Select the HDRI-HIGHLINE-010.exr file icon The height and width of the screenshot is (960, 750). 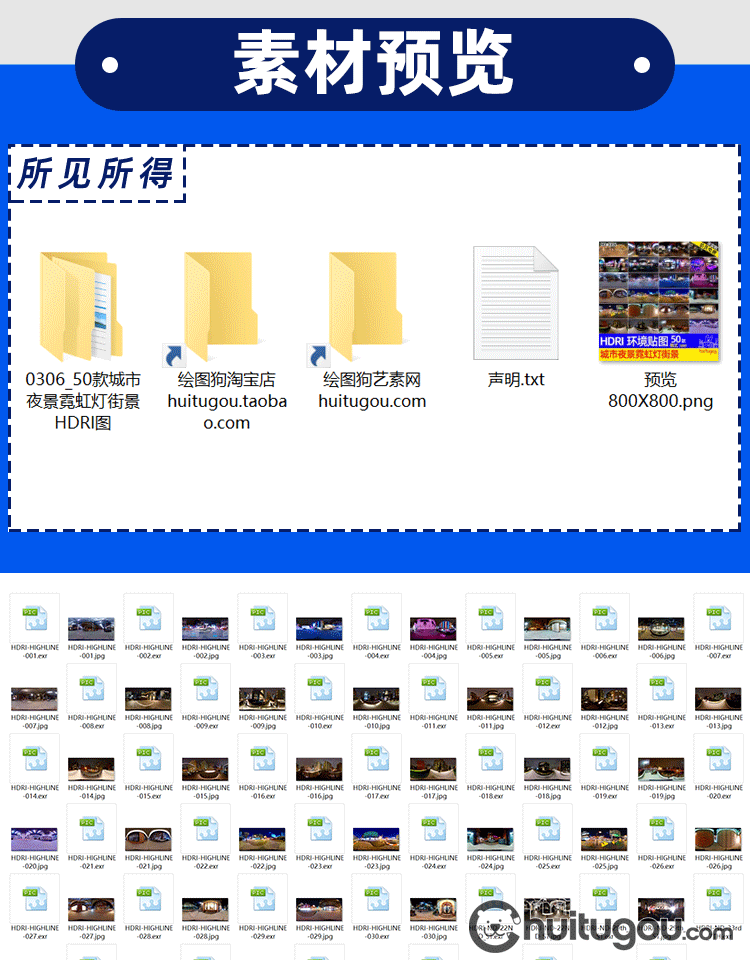point(320,688)
